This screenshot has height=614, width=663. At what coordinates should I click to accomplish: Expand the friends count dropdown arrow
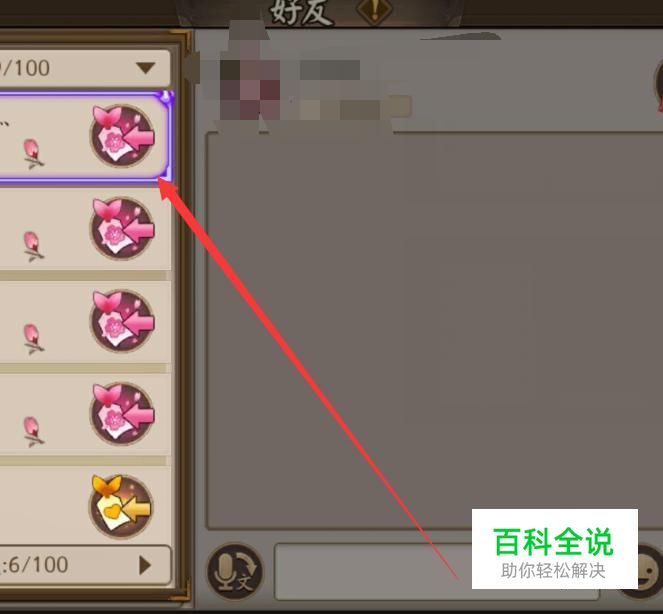[145, 68]
